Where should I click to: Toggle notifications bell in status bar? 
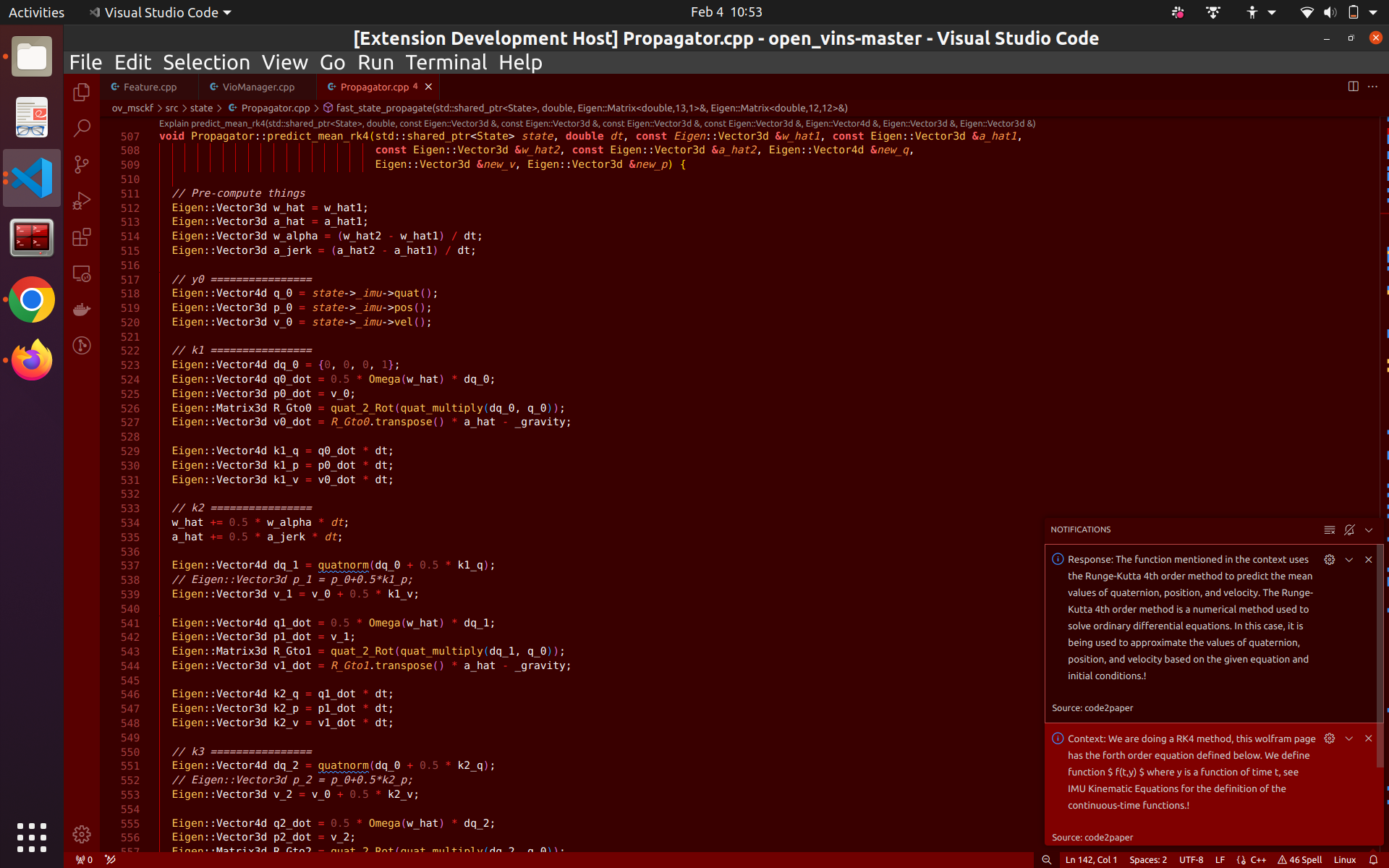(1373, 860)
